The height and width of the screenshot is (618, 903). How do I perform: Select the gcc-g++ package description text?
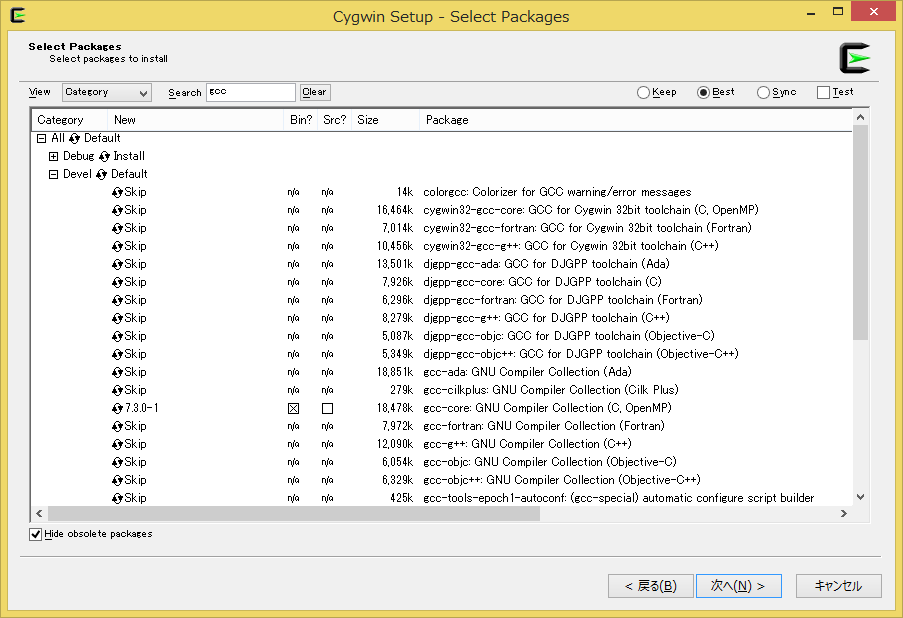[527, 444]
